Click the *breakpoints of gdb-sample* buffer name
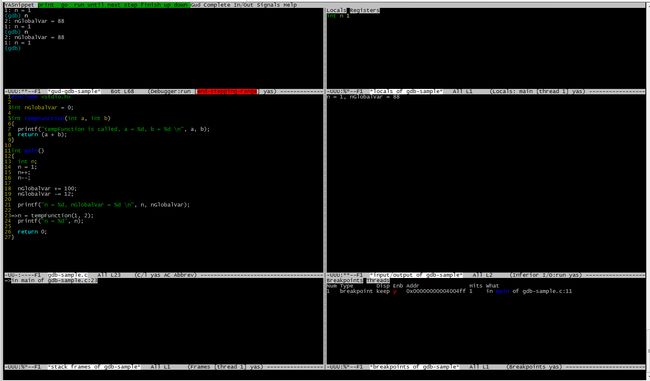 pyautogui.click(x=415, y=367)
